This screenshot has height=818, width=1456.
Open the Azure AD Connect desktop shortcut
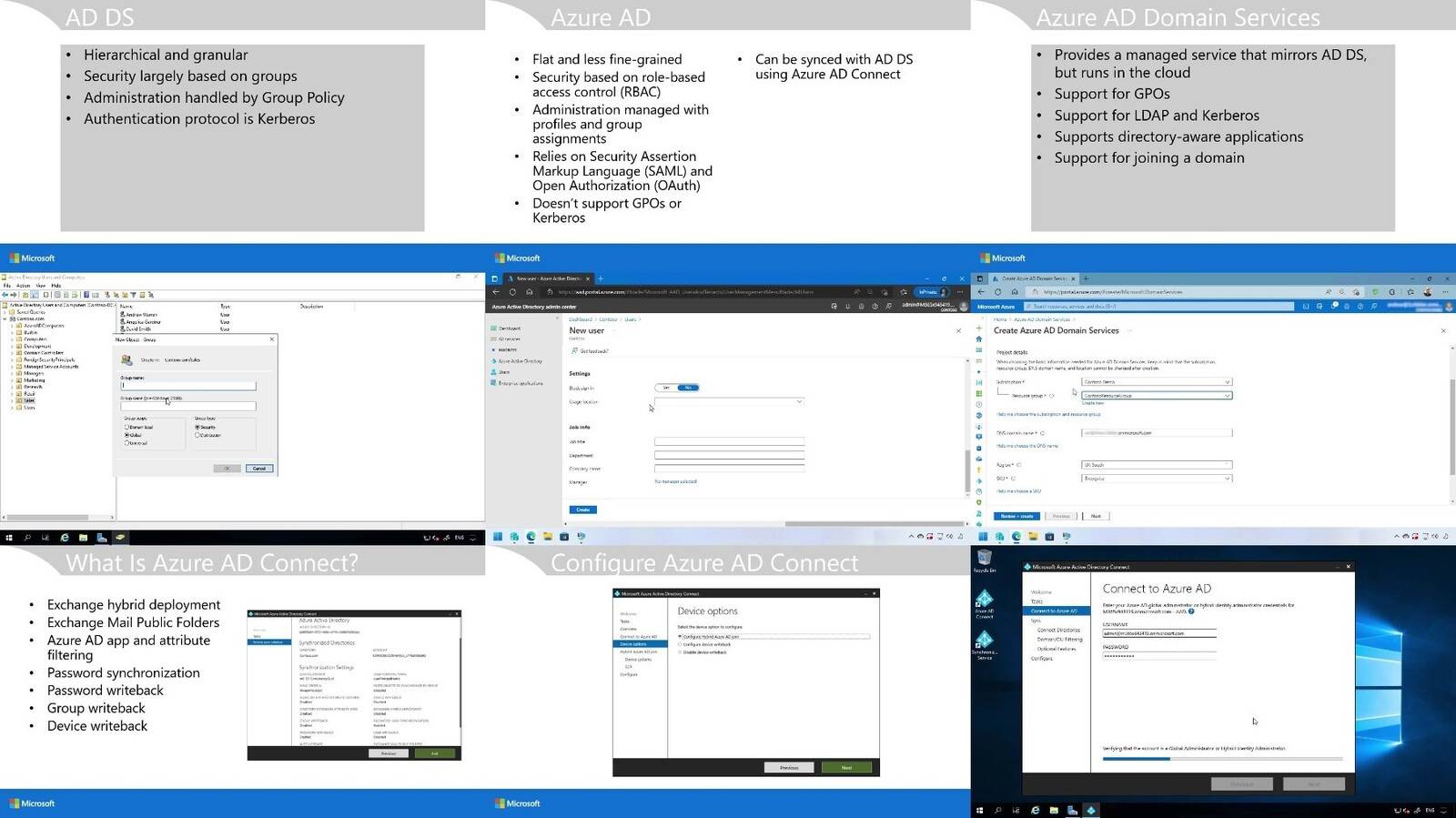point(985,602)
